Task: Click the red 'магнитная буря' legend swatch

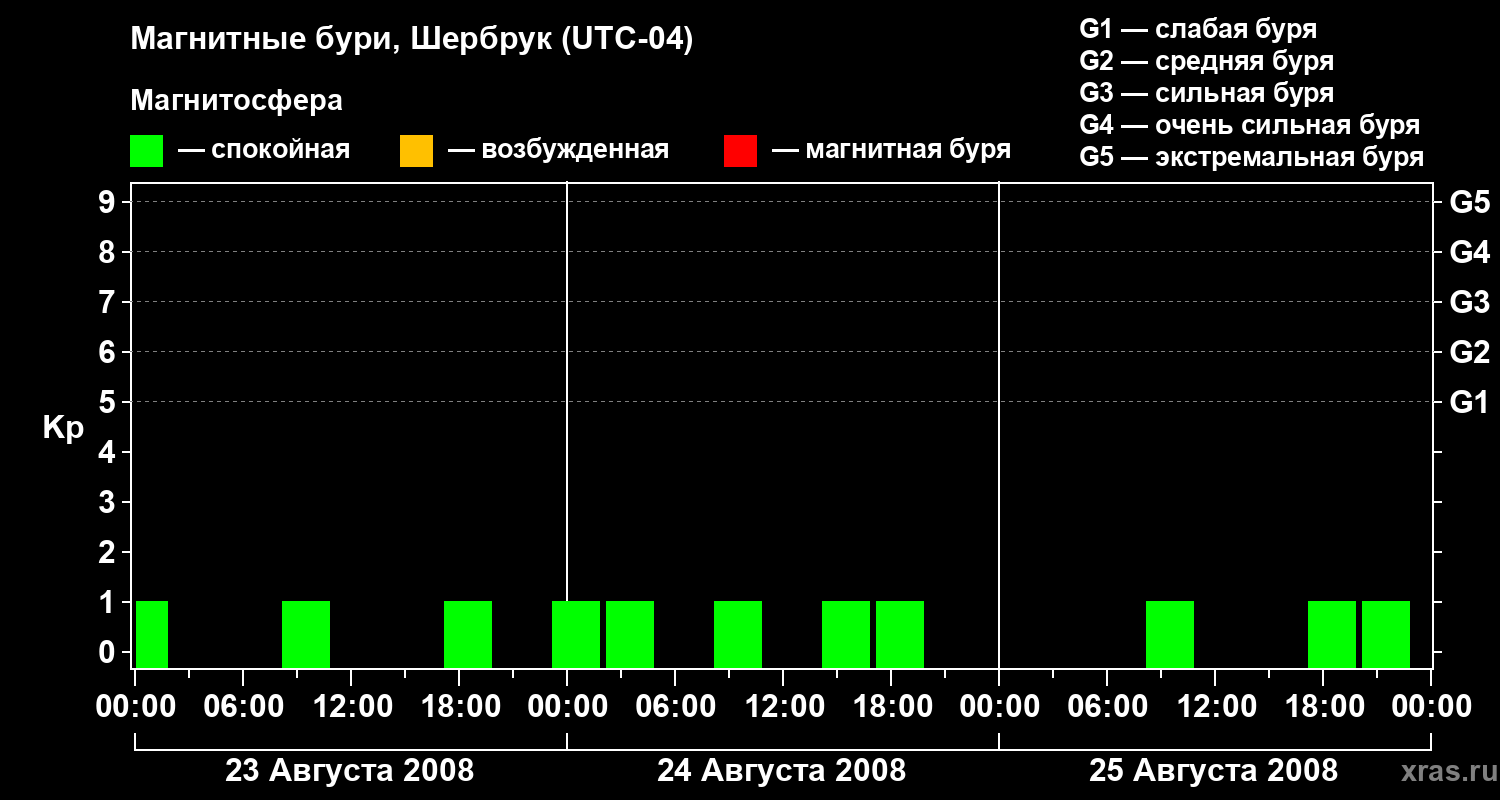Action: point(740,151)
